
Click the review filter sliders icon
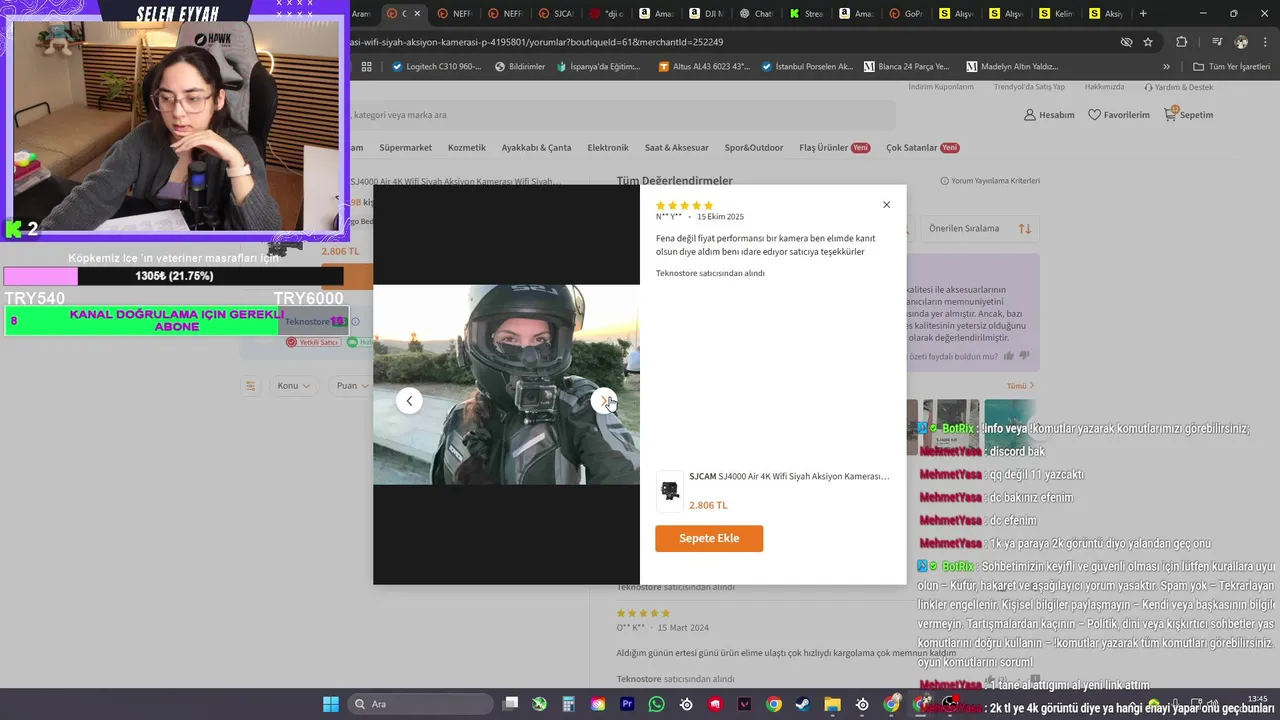click(251, 386)
